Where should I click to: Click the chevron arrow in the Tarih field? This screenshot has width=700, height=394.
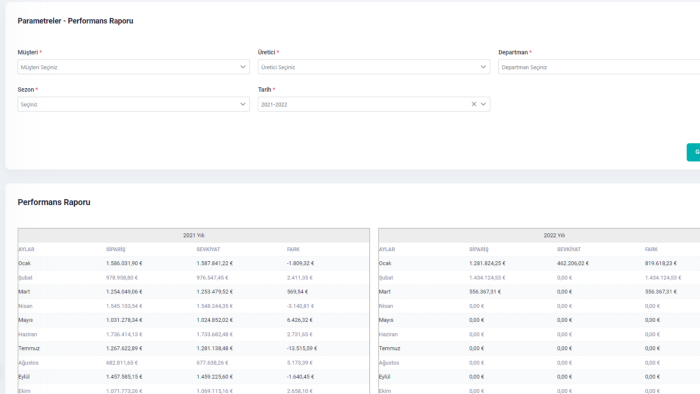[x=483, y=104]
